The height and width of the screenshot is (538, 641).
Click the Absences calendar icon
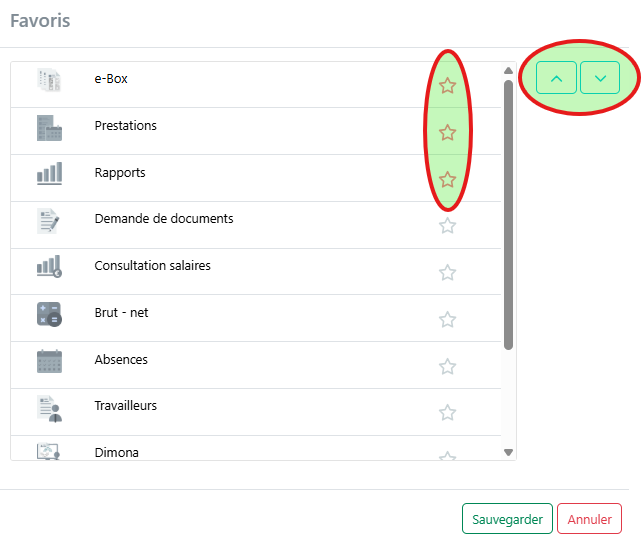[x=49, y=360]
